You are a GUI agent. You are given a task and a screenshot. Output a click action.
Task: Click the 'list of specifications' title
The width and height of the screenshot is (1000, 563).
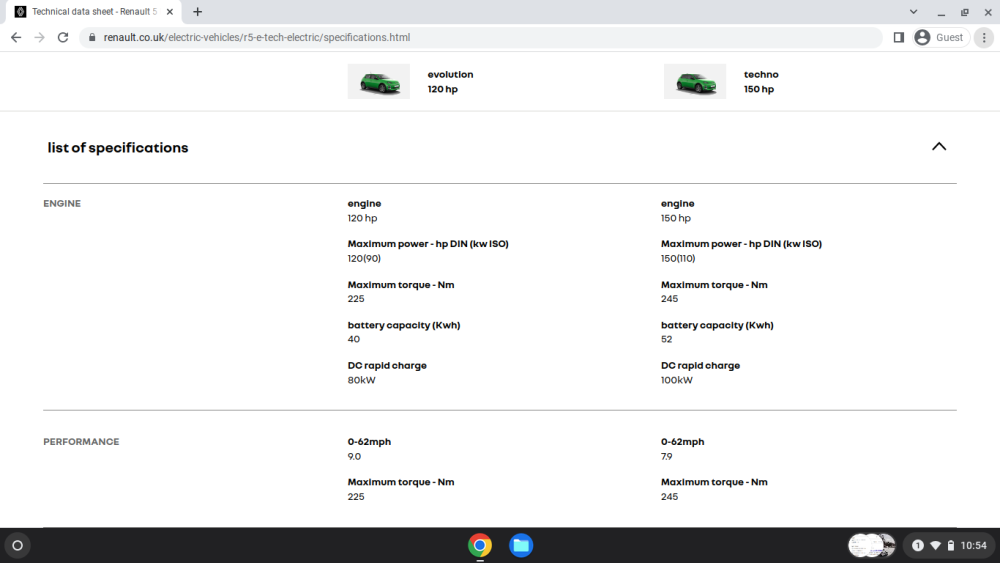(x=118, y=148)
